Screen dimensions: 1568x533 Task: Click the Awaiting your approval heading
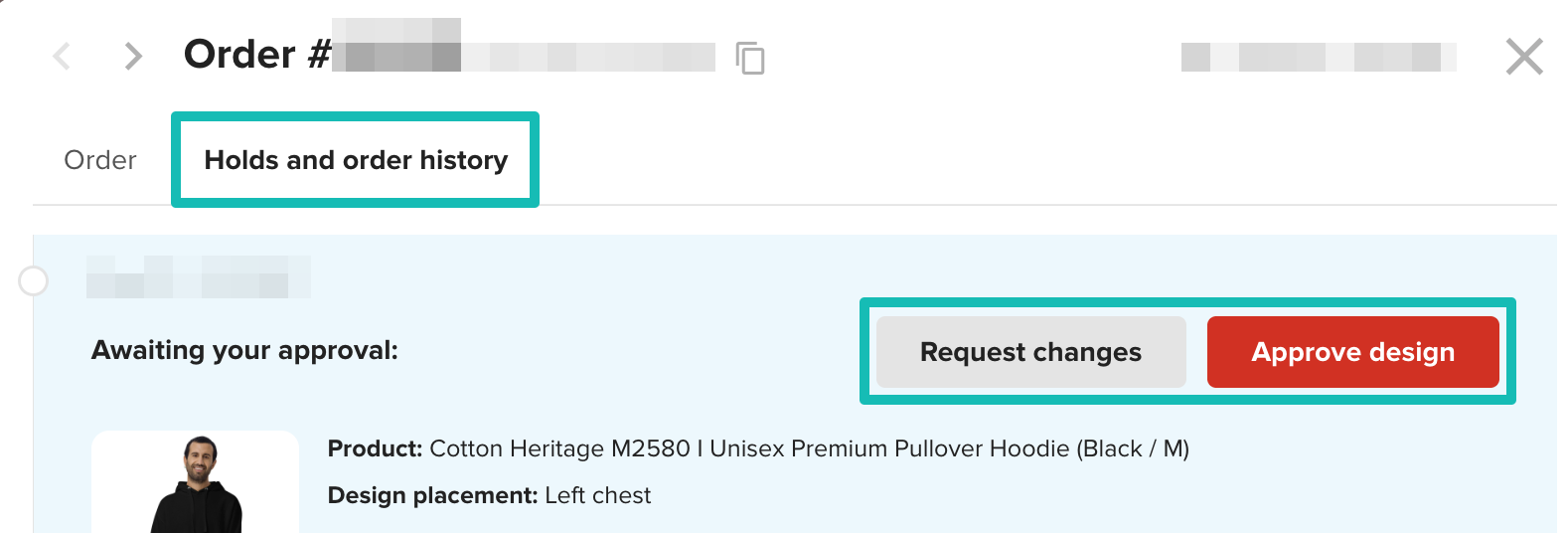pyautogui.click(x=244, y=350)
